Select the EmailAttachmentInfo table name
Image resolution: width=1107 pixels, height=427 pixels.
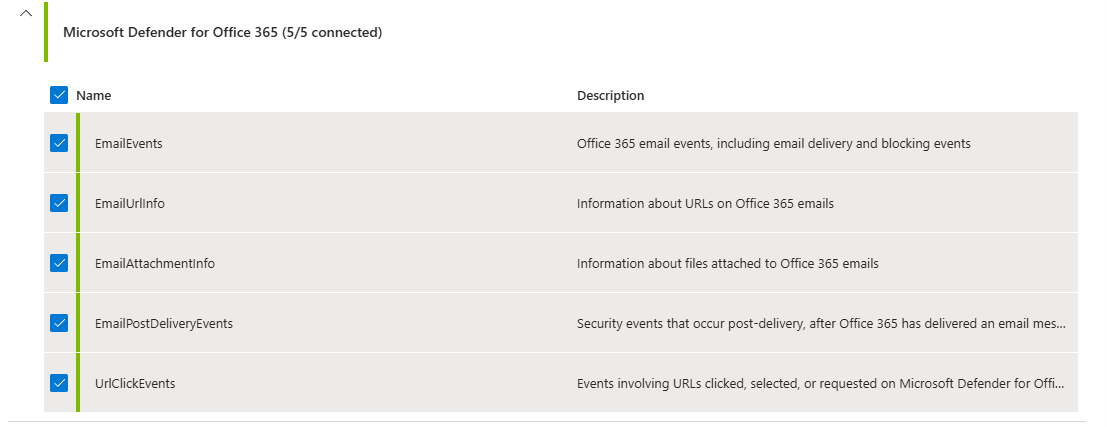(x=154, y=263)
